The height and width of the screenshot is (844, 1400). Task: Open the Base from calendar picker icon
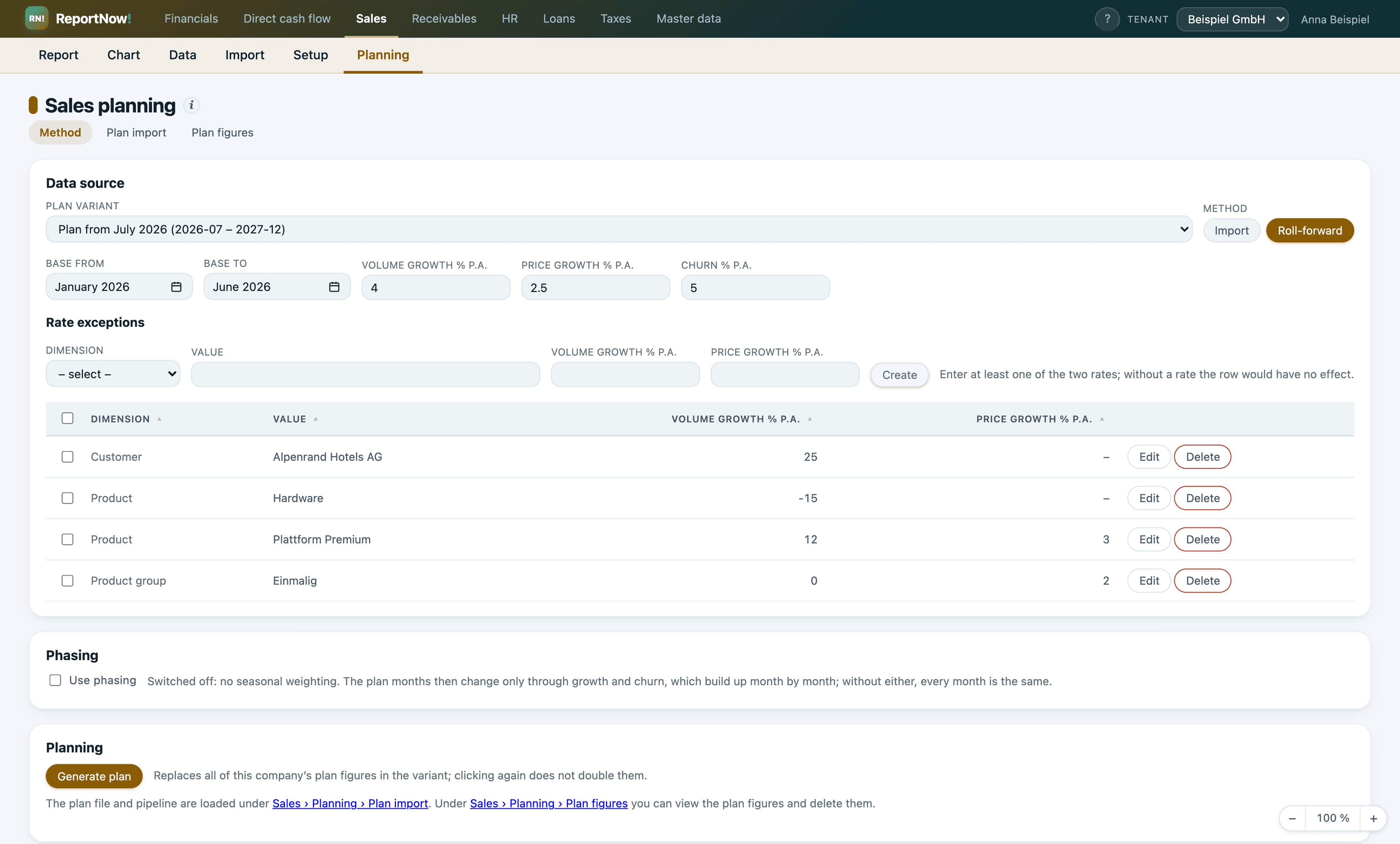click(176, 287)
